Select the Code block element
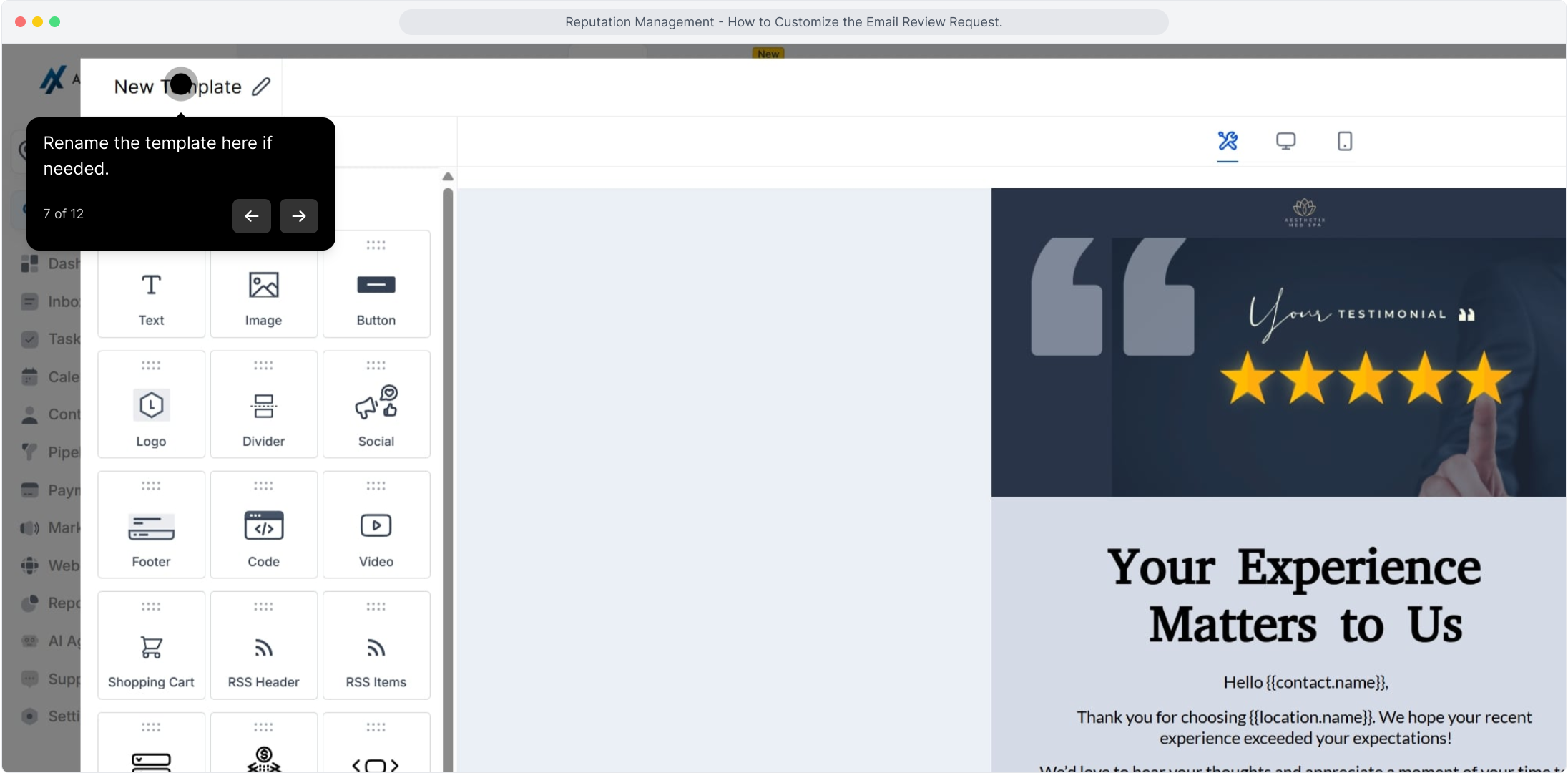Viewport: 1568px width, 773px height. pos(263,525)
